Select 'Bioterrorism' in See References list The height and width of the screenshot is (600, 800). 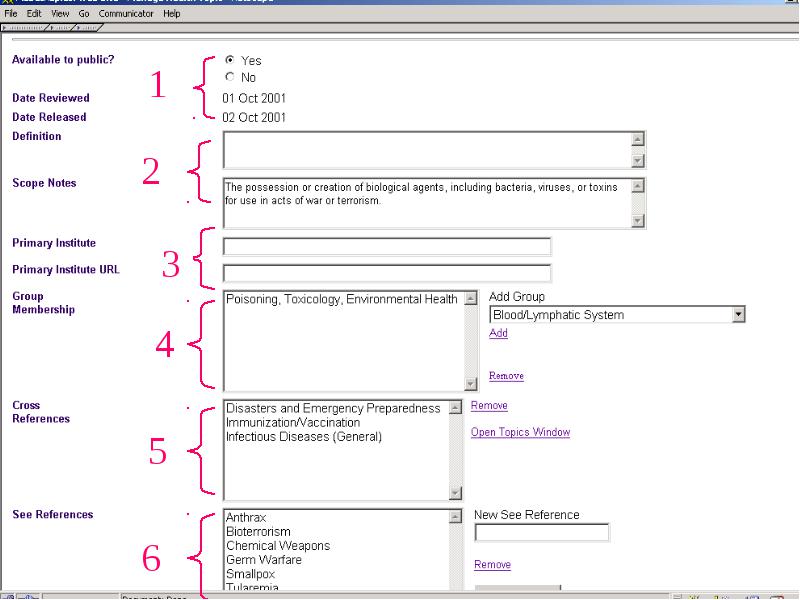[x=258, y=532]
